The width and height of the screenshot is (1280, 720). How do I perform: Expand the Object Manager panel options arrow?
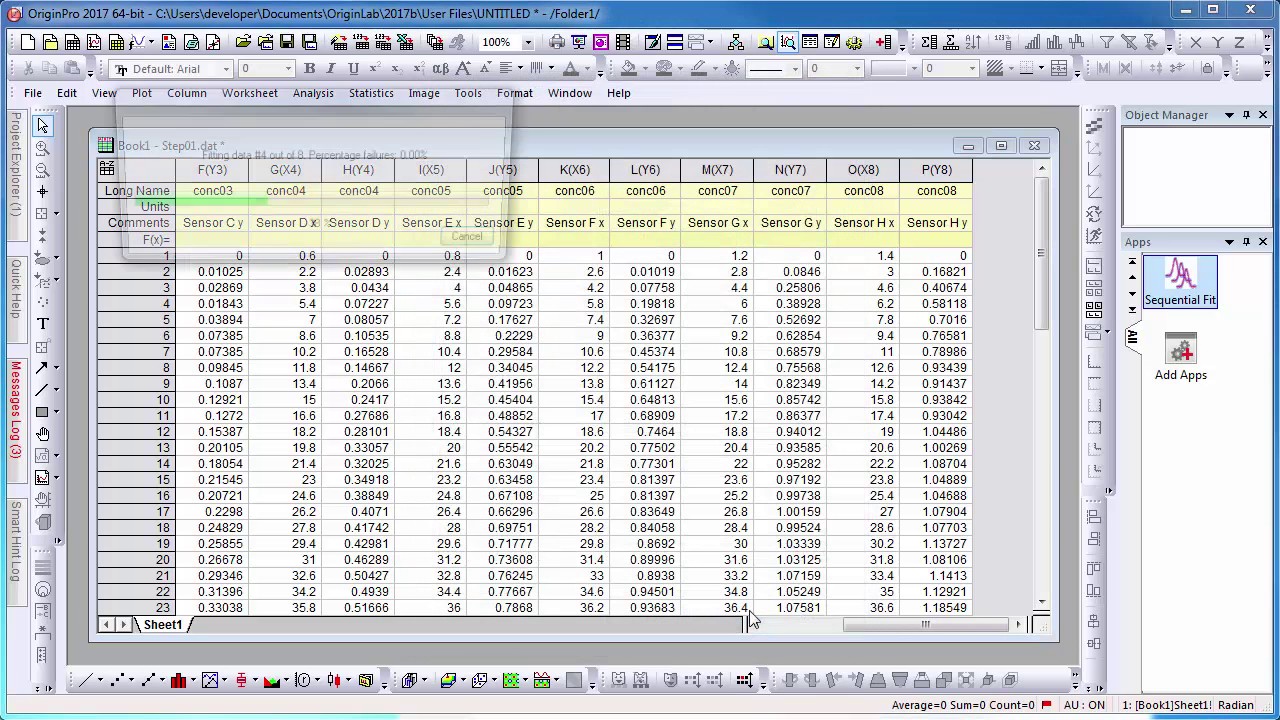click(1229, 115)
